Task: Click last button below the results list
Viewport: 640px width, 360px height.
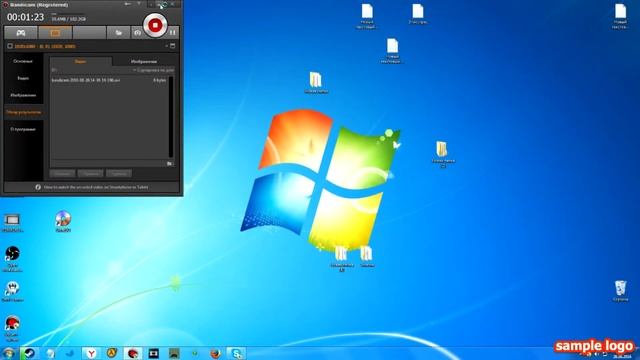Action: point(119,173)
